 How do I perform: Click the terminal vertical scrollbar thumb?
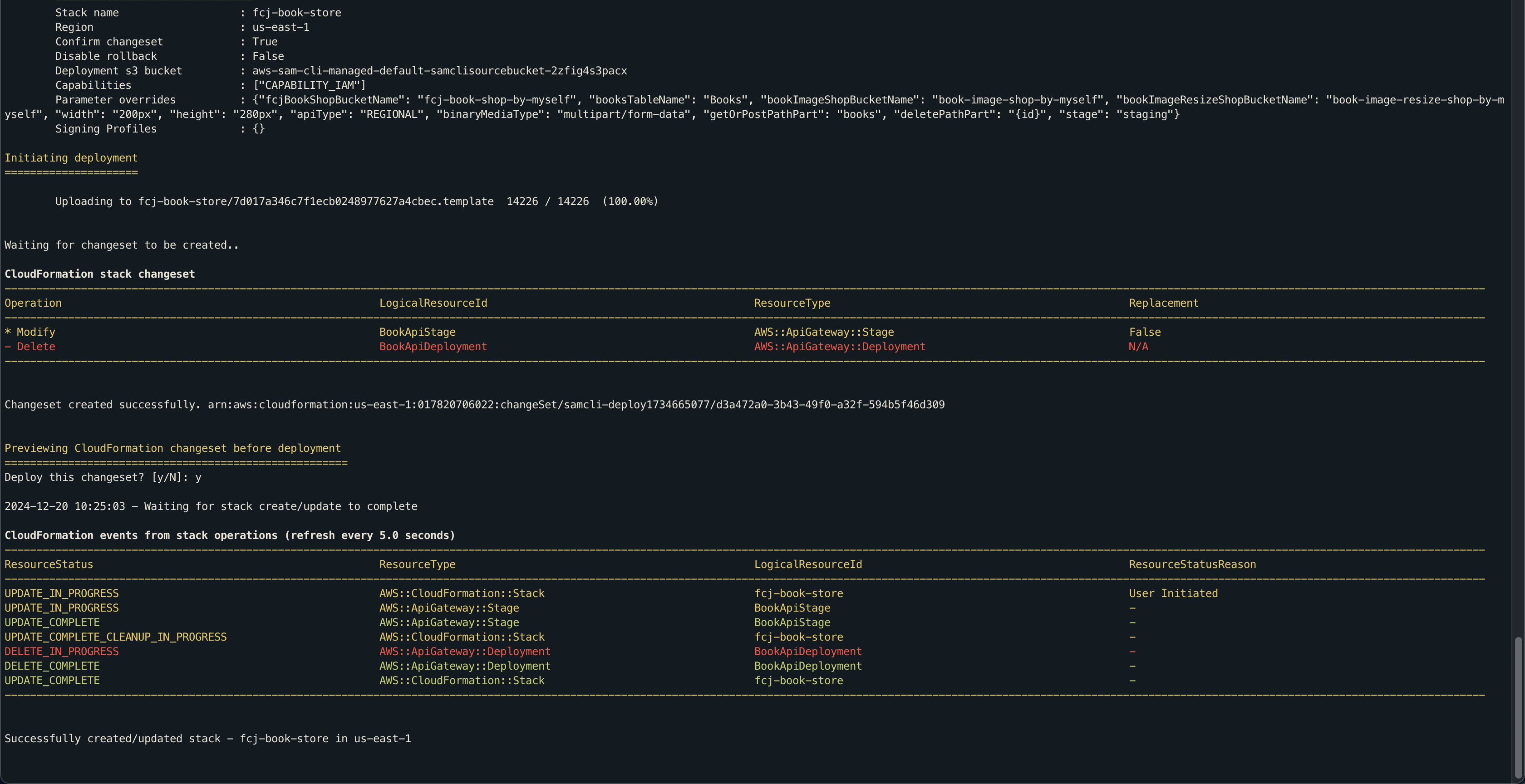click(1519, 708)
